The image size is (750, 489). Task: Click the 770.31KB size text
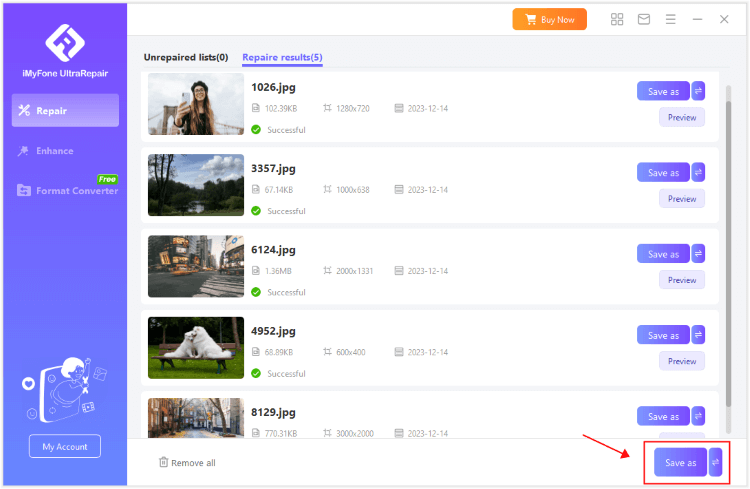tap(281, 433)
